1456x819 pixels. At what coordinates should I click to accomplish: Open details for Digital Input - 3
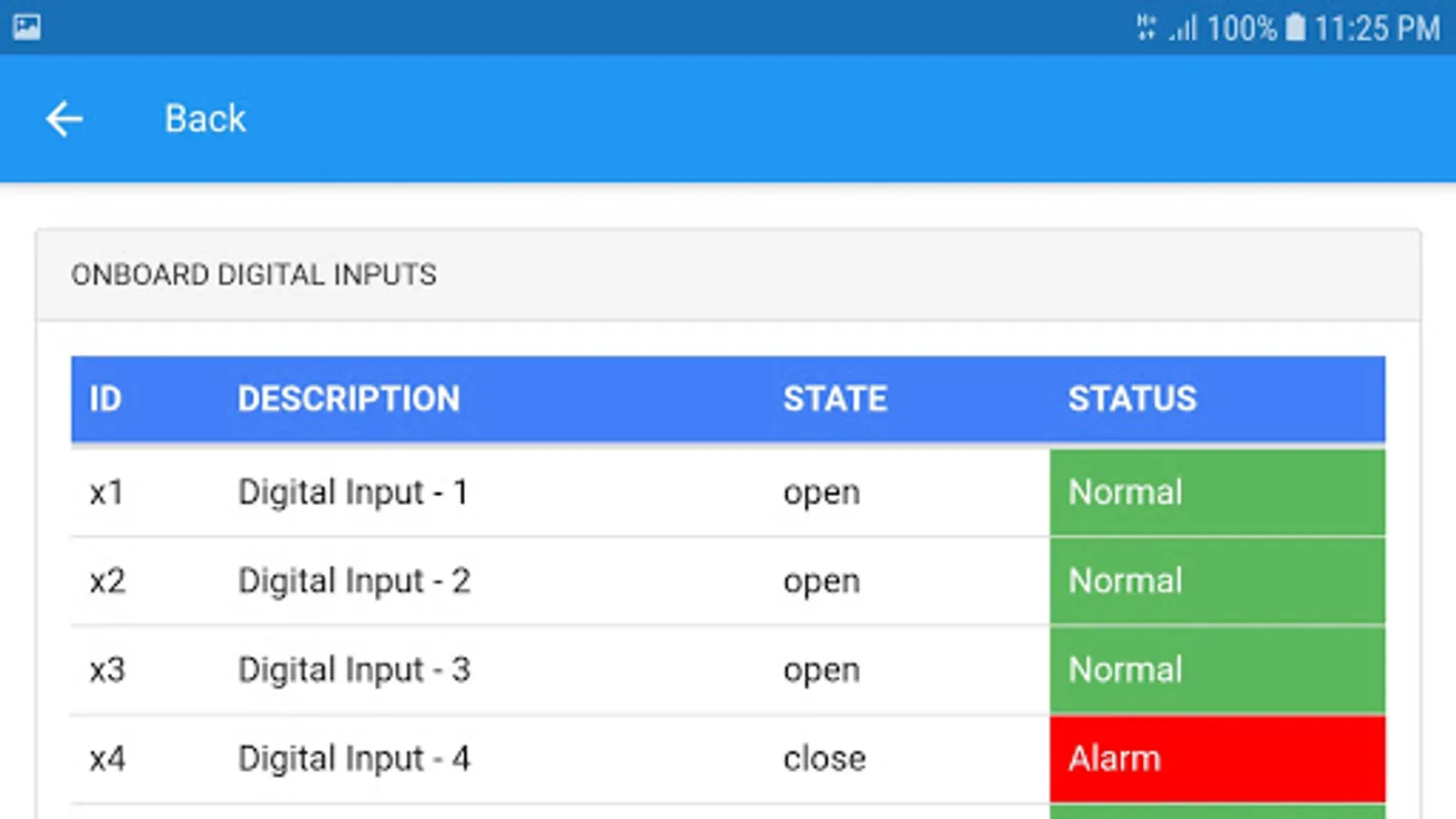click(x=354, y=670)
